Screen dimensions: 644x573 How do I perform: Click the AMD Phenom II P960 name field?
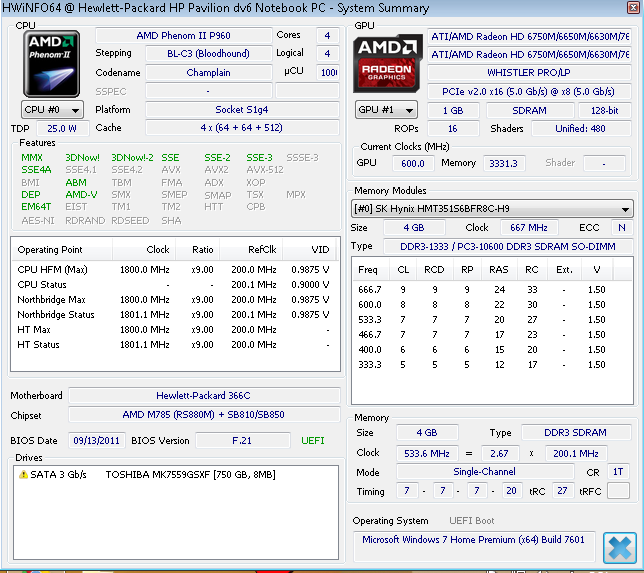point(183,36)
